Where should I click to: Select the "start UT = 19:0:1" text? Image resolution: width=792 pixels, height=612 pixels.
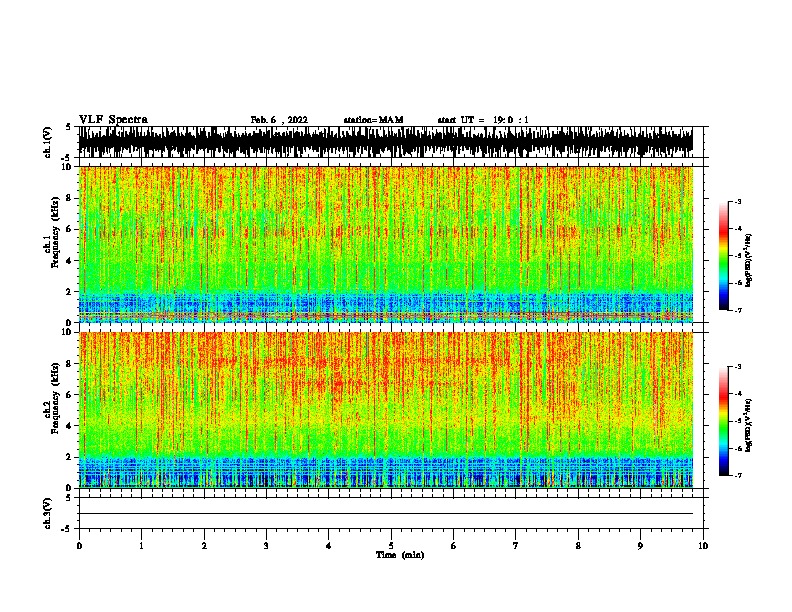[483, 120]
